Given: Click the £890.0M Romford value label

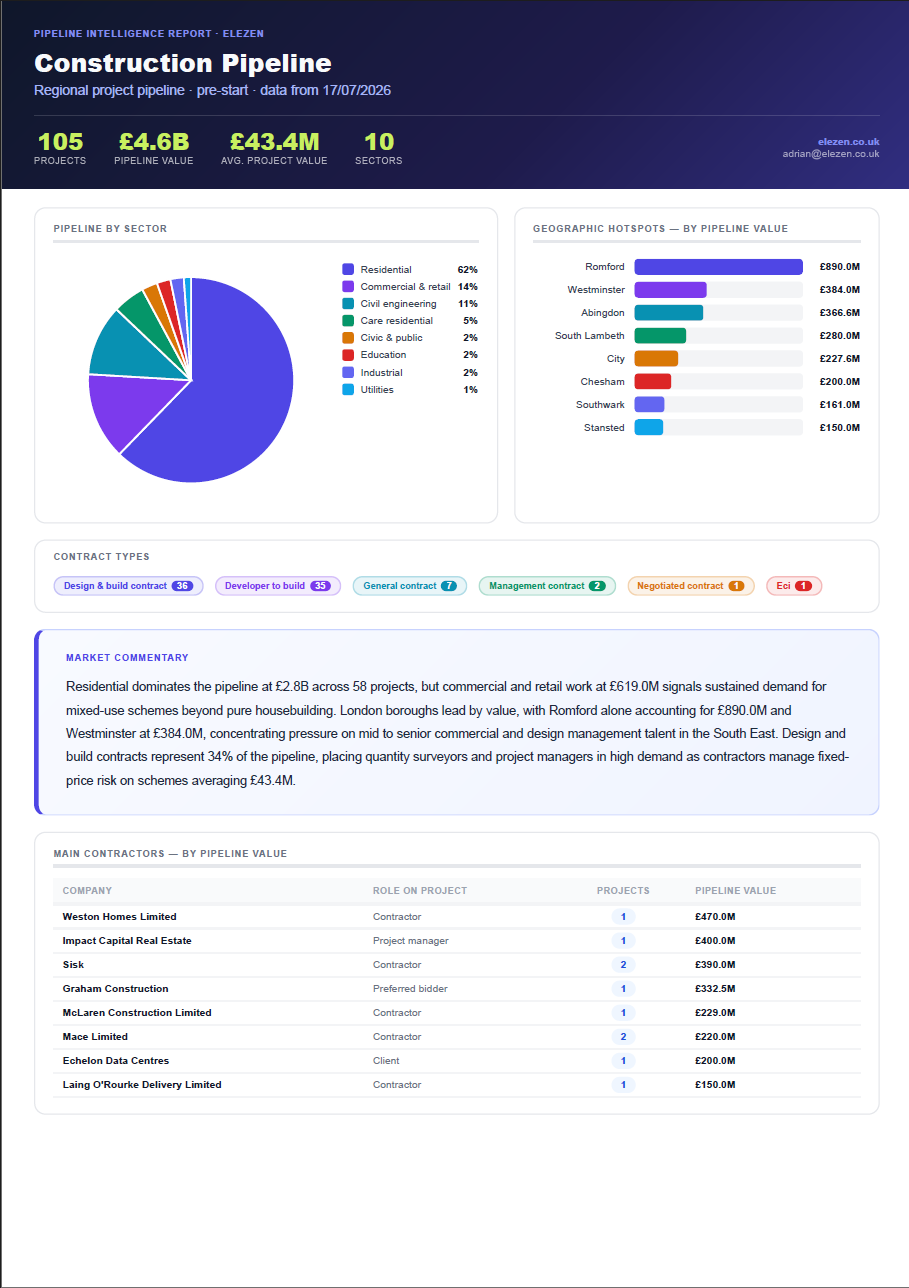Looking at the screenshot, I should click(840, 267).
